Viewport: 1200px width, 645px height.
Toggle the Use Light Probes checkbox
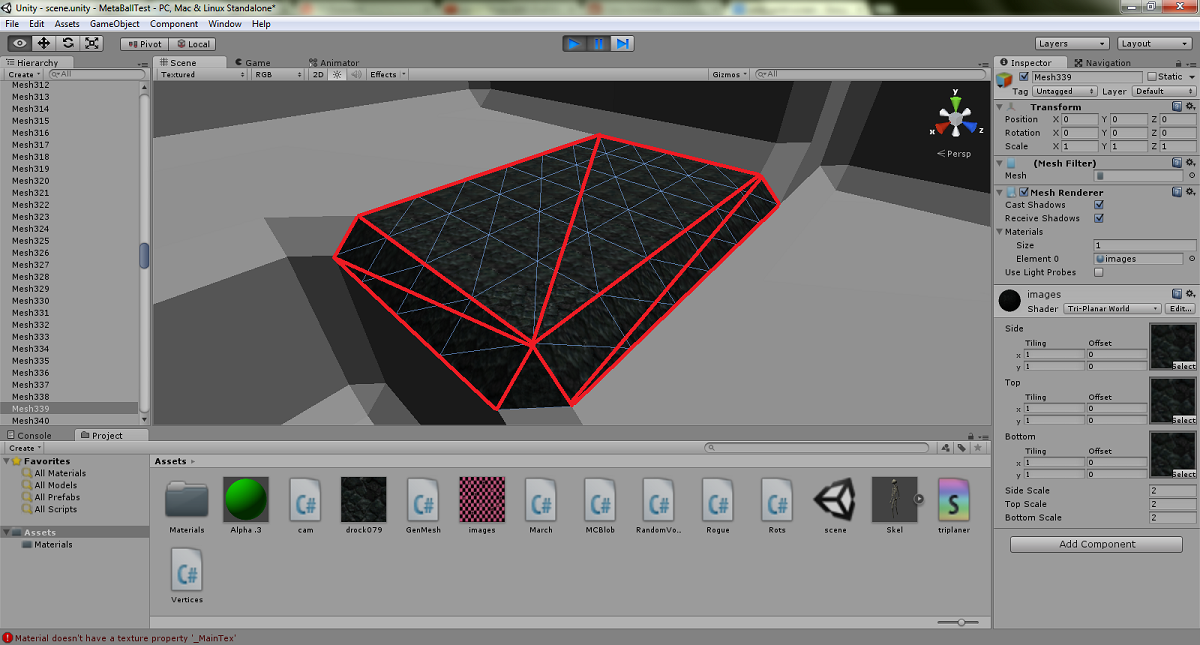click(1099, 272)
